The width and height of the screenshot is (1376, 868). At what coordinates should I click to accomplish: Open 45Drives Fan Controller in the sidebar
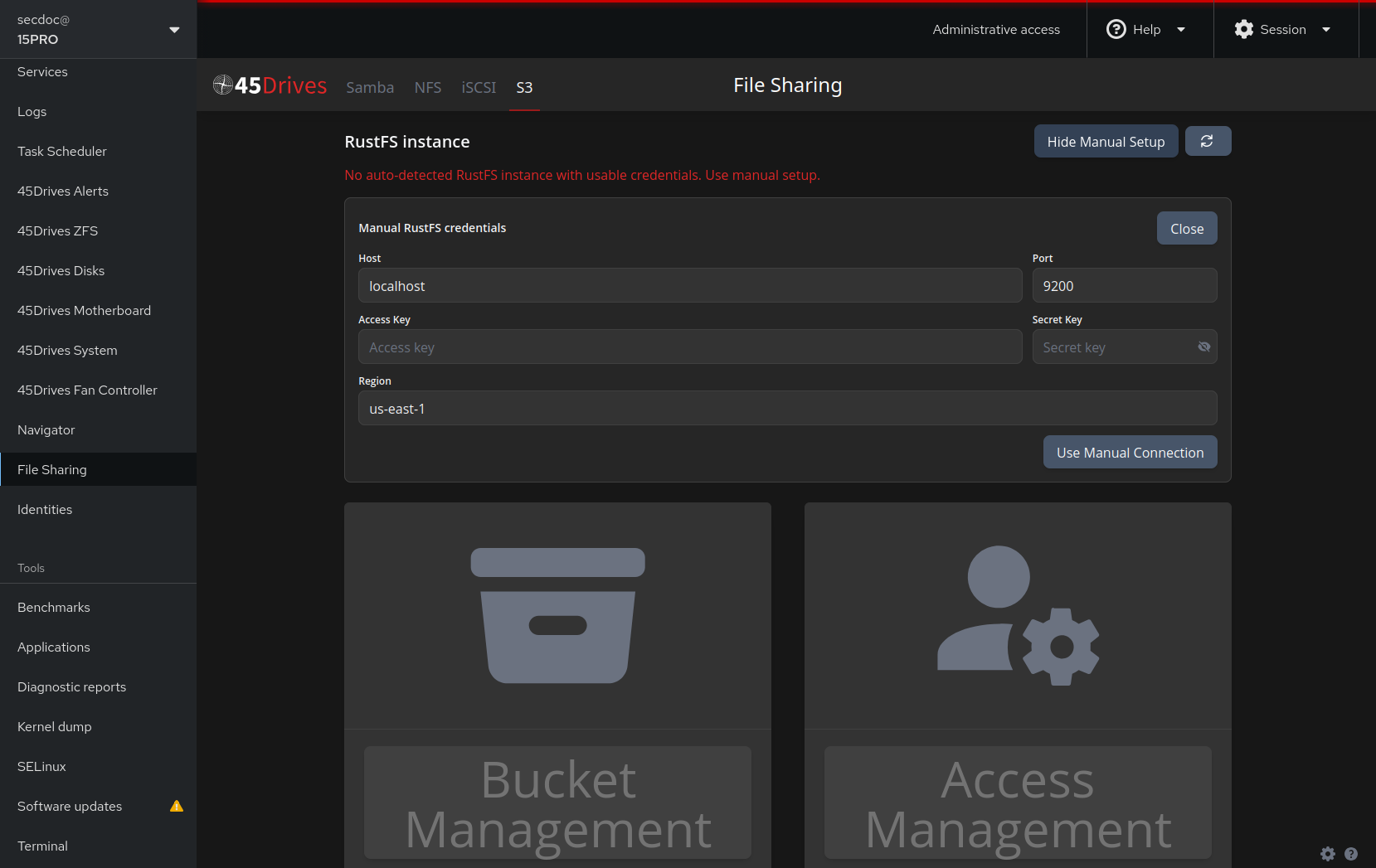(98, 390)
